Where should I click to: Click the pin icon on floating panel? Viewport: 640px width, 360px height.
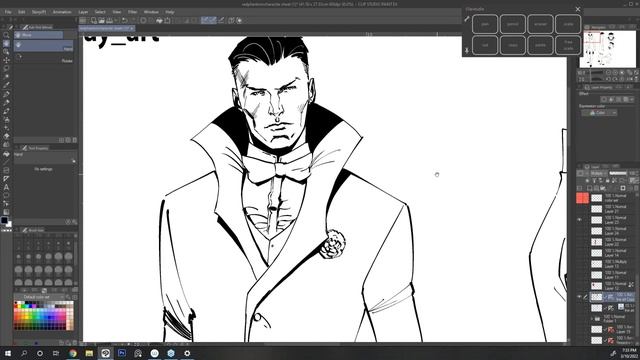tap(467, 50)
